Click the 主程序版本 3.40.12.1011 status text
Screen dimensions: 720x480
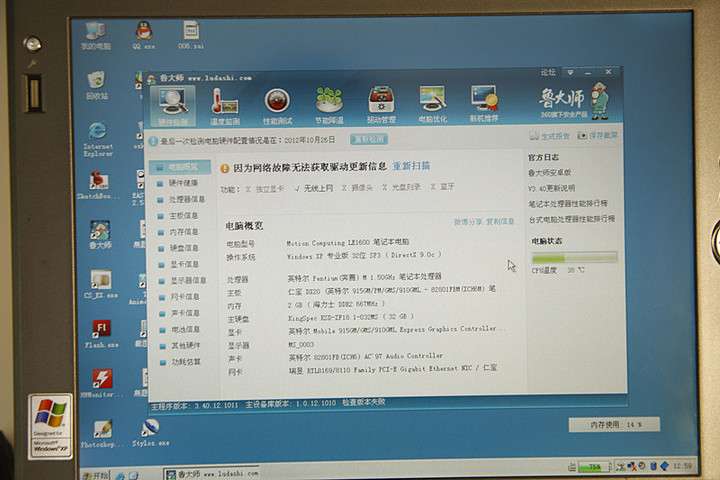click(x=195, y=406)
